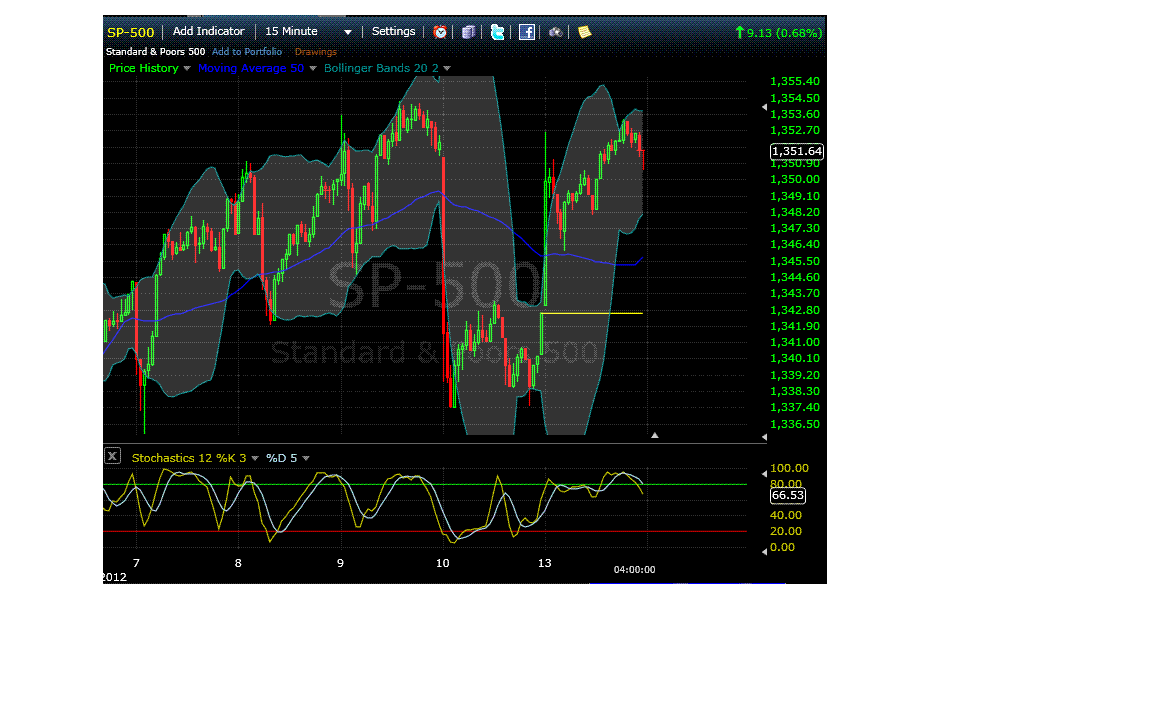1155x718 pixels.
Task: Open the Drawings link
Action: (x=315, y=52)
